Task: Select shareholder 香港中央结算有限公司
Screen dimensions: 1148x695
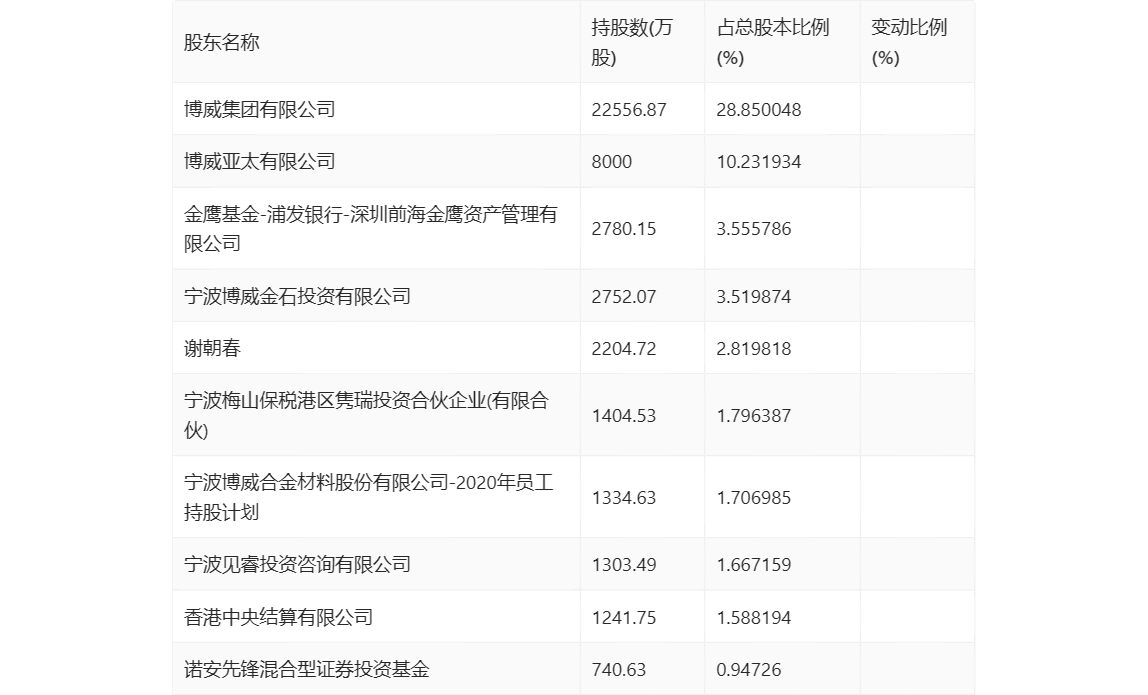Action: coord(278,617)
